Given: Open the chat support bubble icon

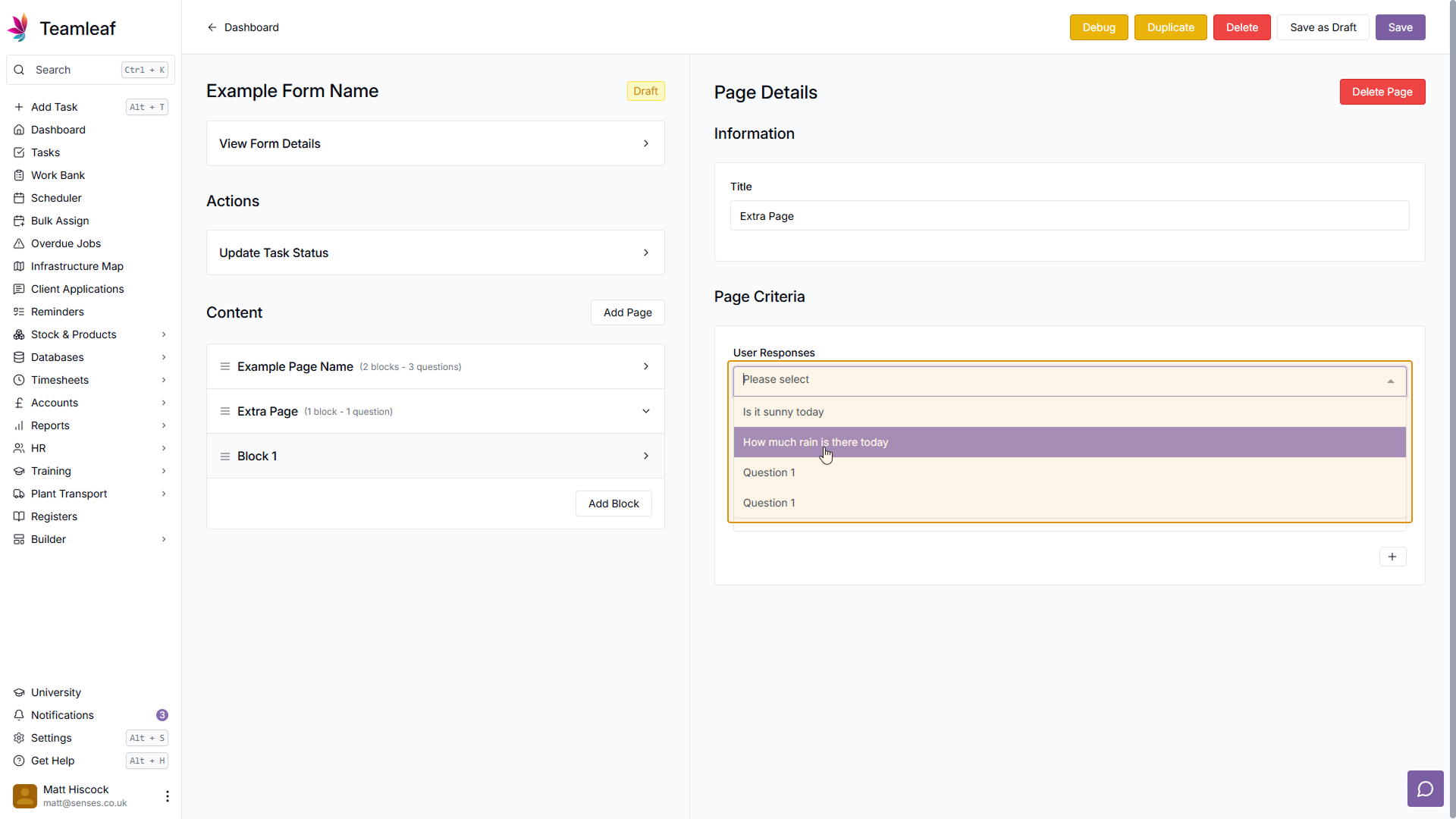Looking at the screenshot, I should tap(1425, 789).
